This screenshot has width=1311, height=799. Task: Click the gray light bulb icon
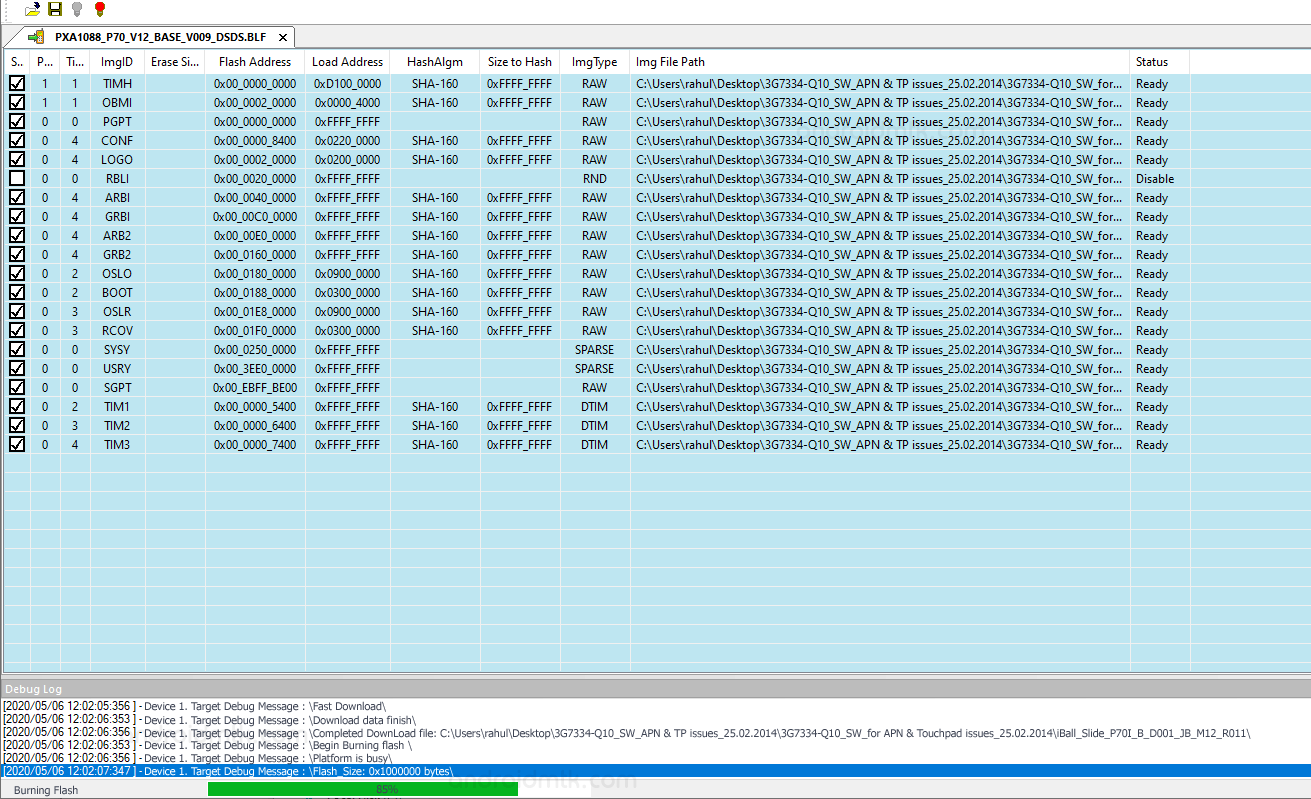(77, 9)
